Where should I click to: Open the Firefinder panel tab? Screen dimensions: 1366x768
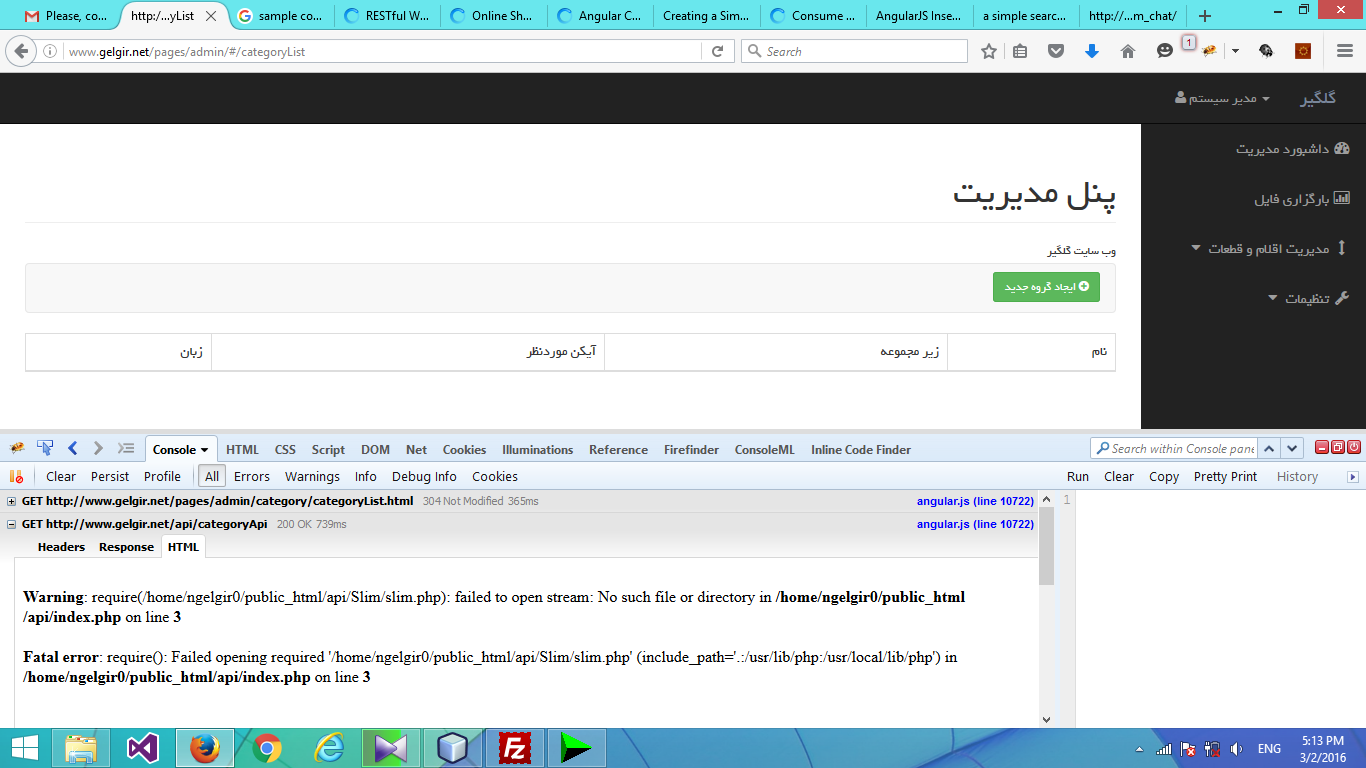691,450
